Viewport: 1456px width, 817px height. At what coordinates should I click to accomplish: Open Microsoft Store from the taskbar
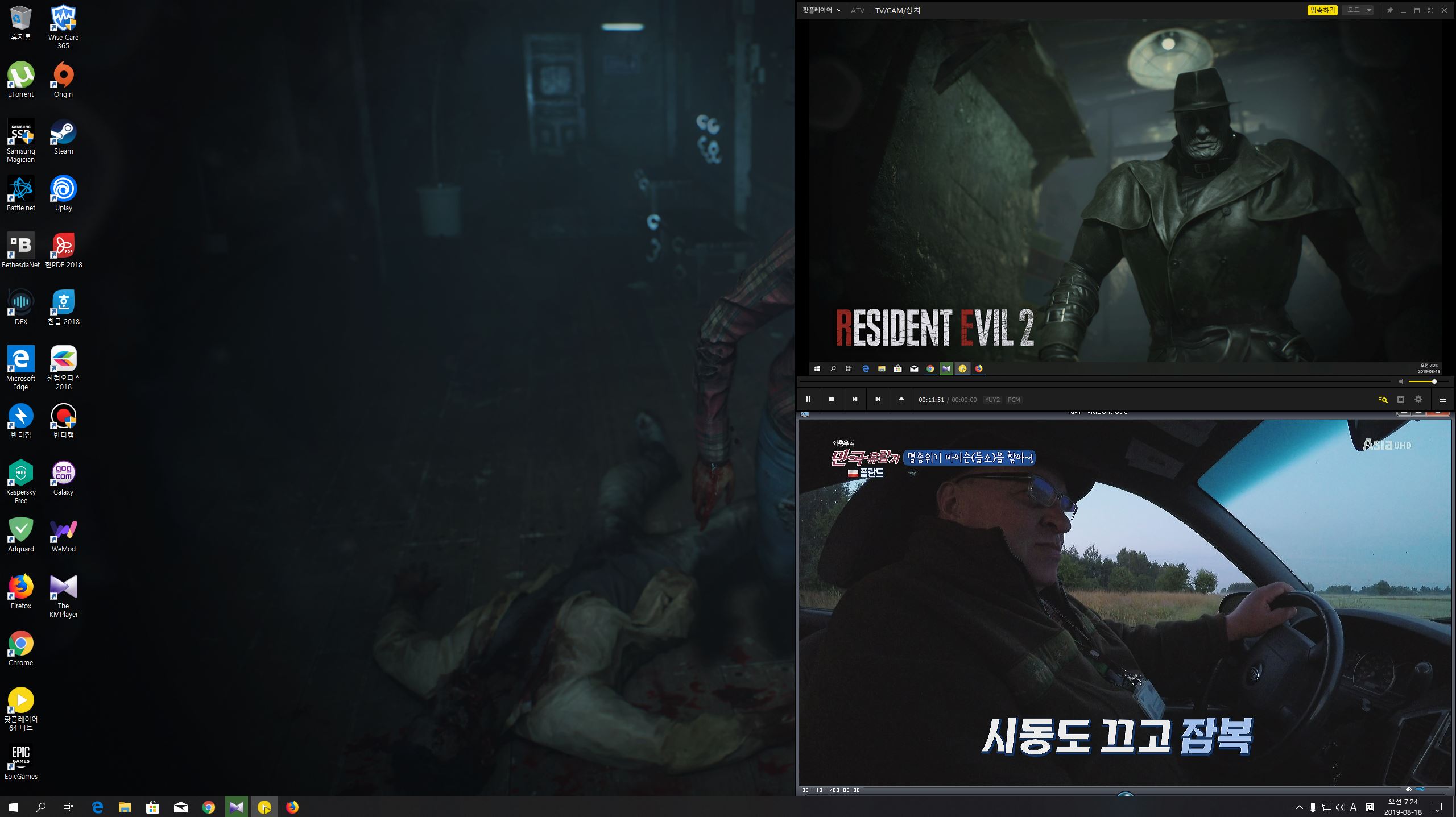coord(152,807)
